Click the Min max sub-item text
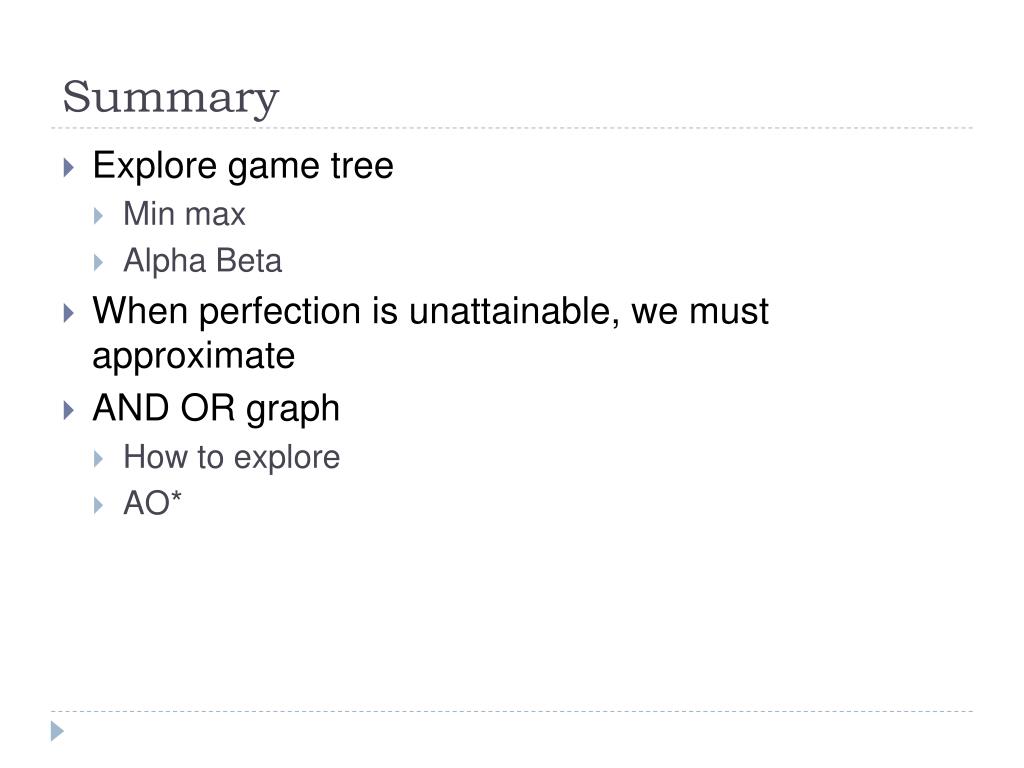The height and width of the screenshot is (768, 1024). (184, 214)
